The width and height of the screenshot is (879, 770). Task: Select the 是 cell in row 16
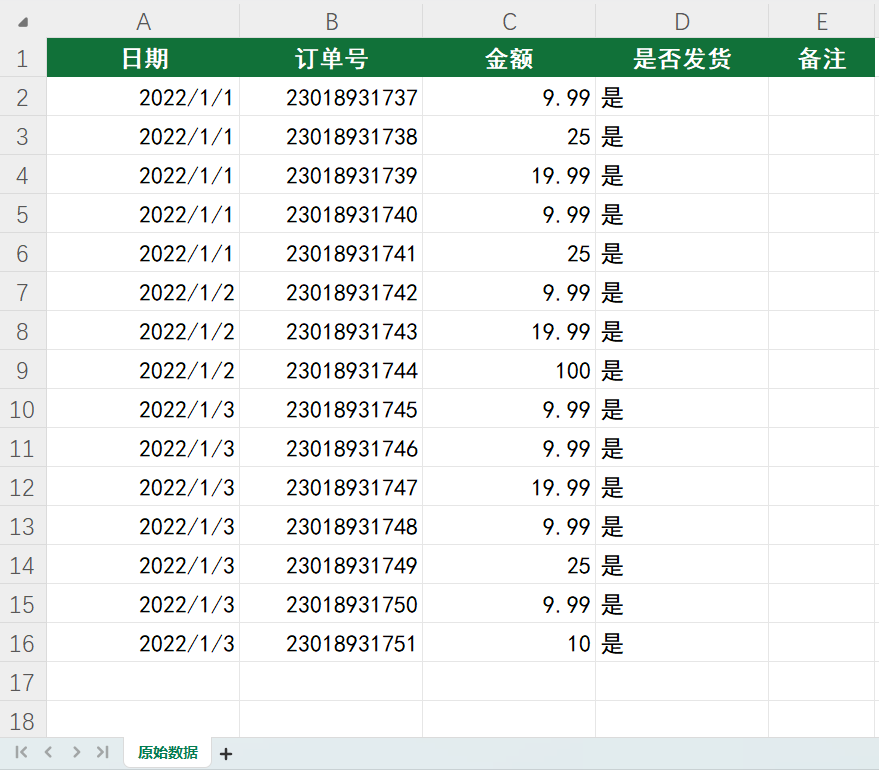click(682, 643)
